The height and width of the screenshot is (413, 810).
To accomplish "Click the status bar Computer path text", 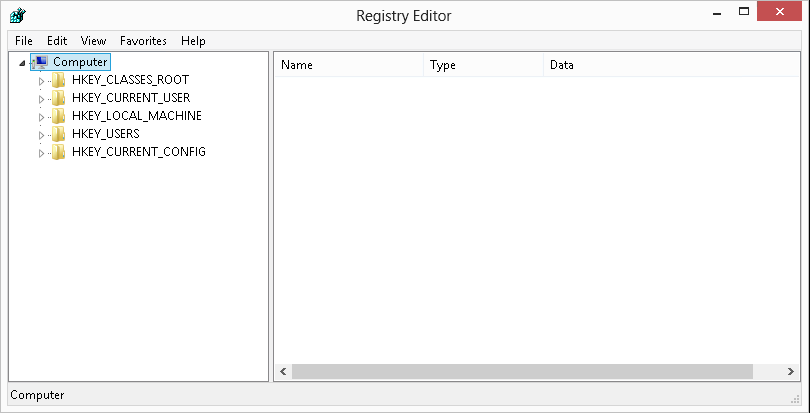I will (x=38, y=395).
